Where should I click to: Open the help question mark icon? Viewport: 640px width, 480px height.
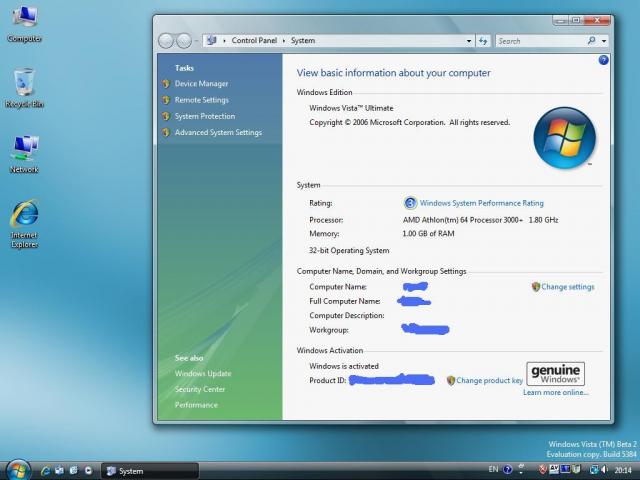click(603, 60)
